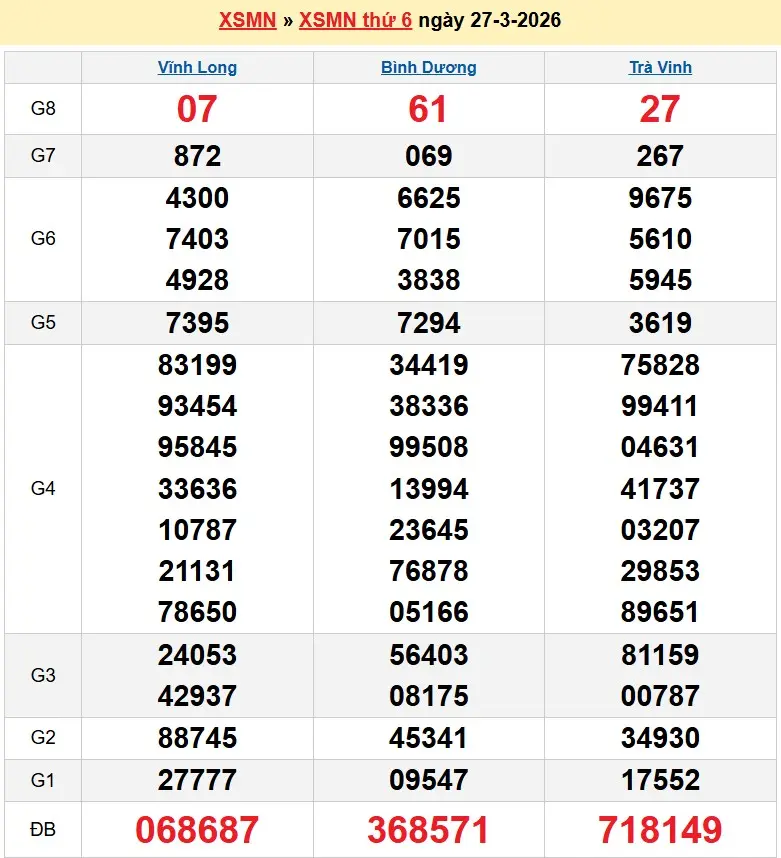Click the G2 number 34930
781x858 pixels.
pos(660,738)
